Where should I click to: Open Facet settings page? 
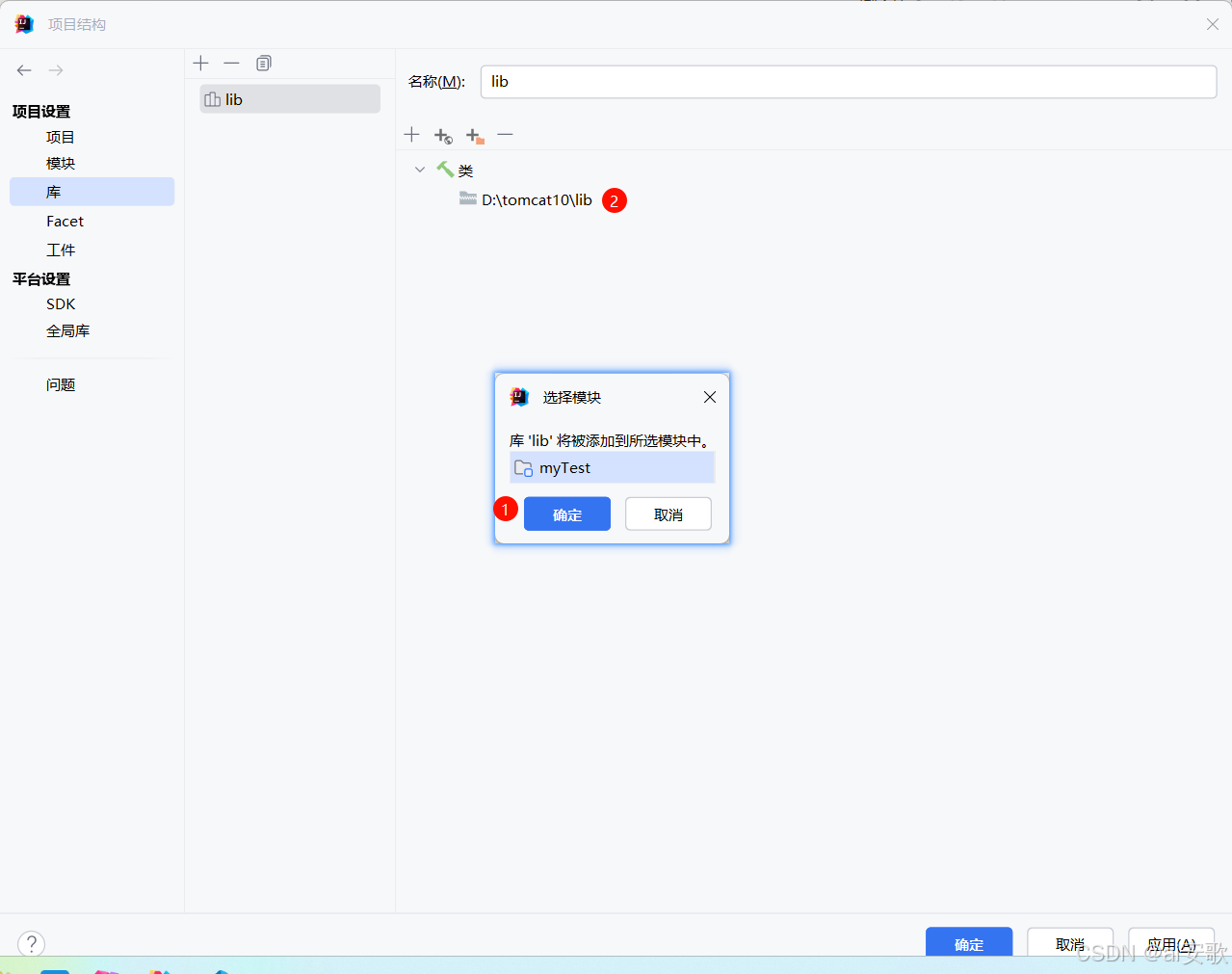(65, 221)
